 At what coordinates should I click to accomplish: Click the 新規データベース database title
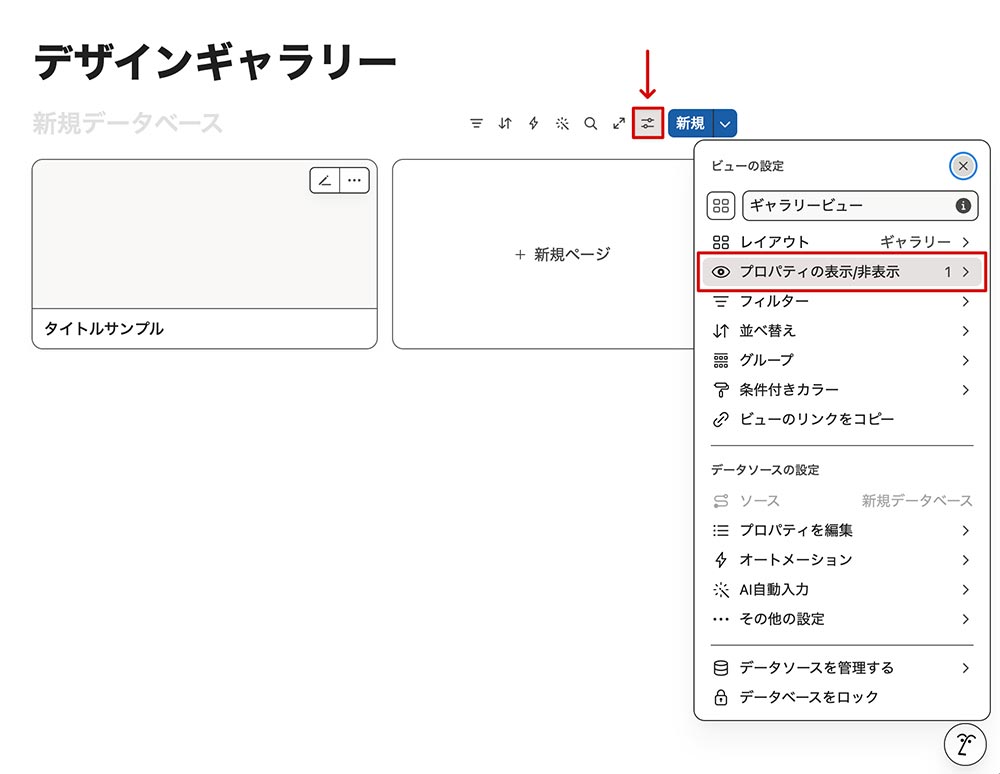pos(128,123)
